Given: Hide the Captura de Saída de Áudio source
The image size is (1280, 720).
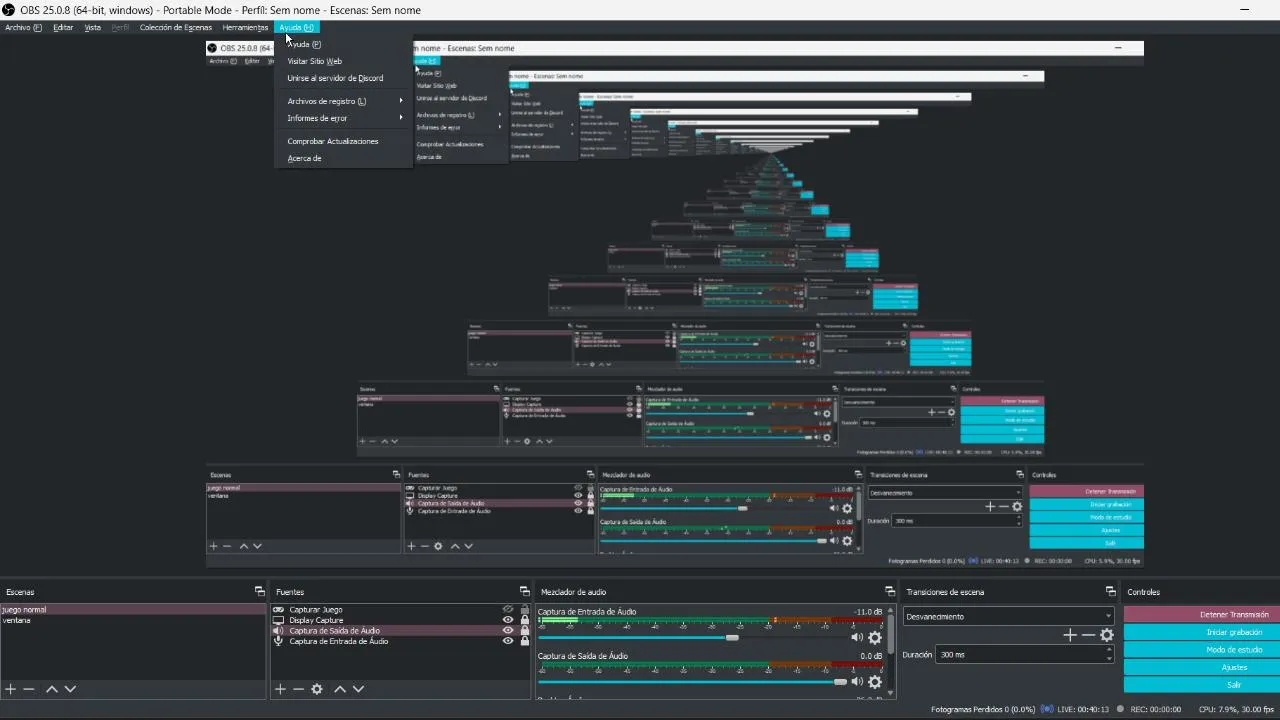Looking at the screenshot, I should (508, 631).
